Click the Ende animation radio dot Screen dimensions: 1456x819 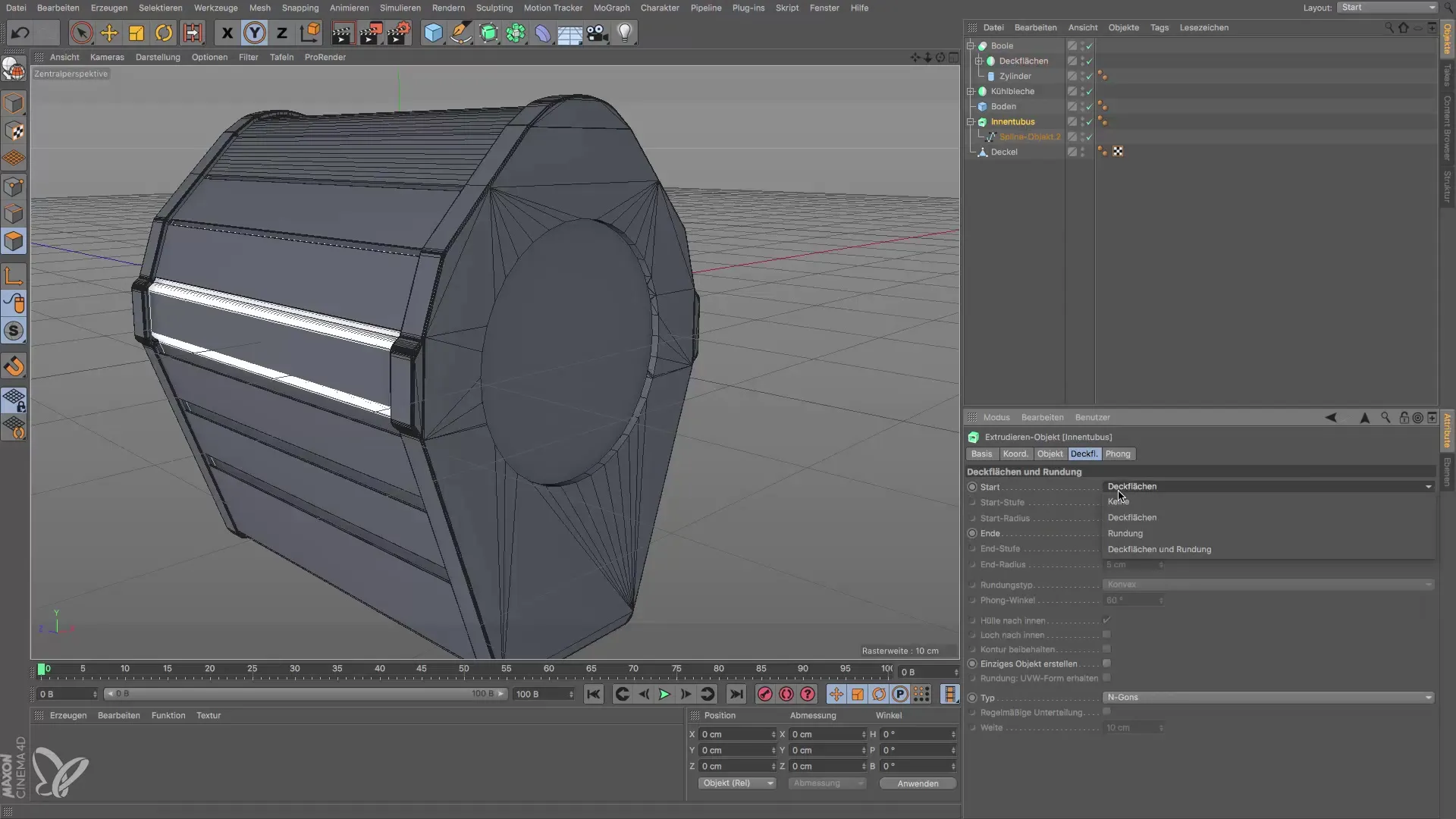coord(972,533)
